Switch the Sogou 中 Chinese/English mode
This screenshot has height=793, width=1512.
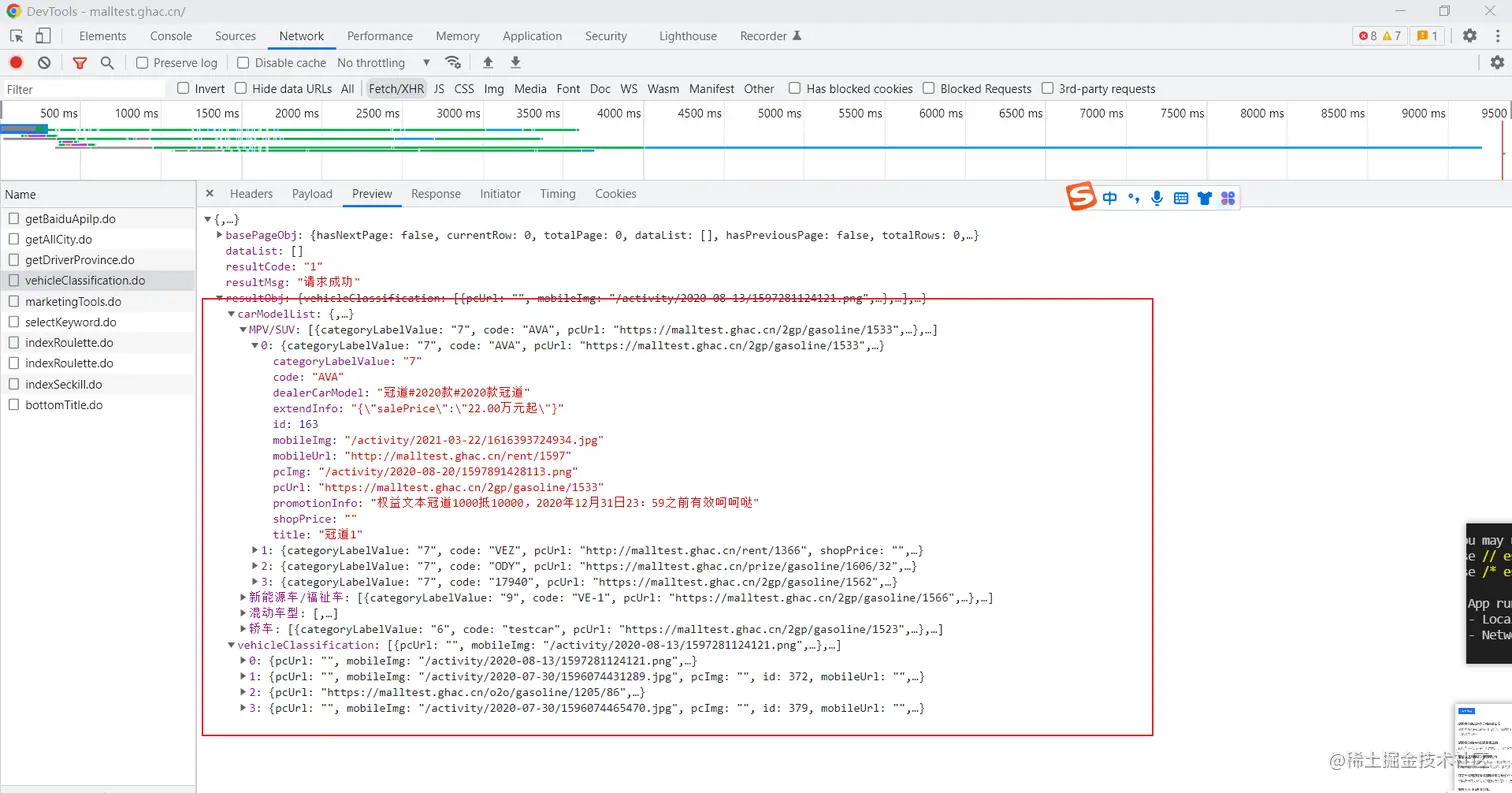[1110, 198]
